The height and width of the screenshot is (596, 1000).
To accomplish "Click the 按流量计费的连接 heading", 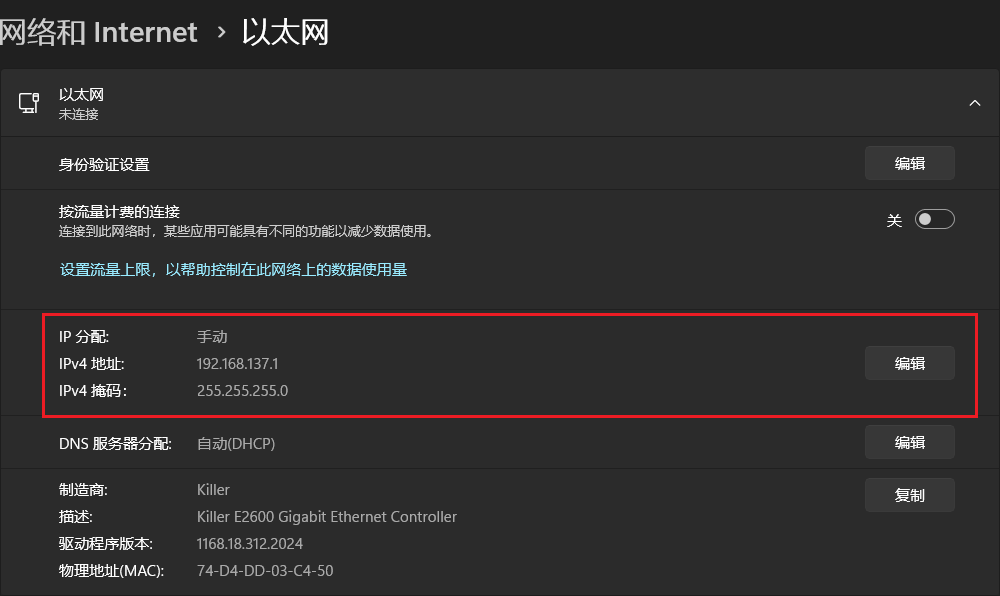I will [119, 212].
